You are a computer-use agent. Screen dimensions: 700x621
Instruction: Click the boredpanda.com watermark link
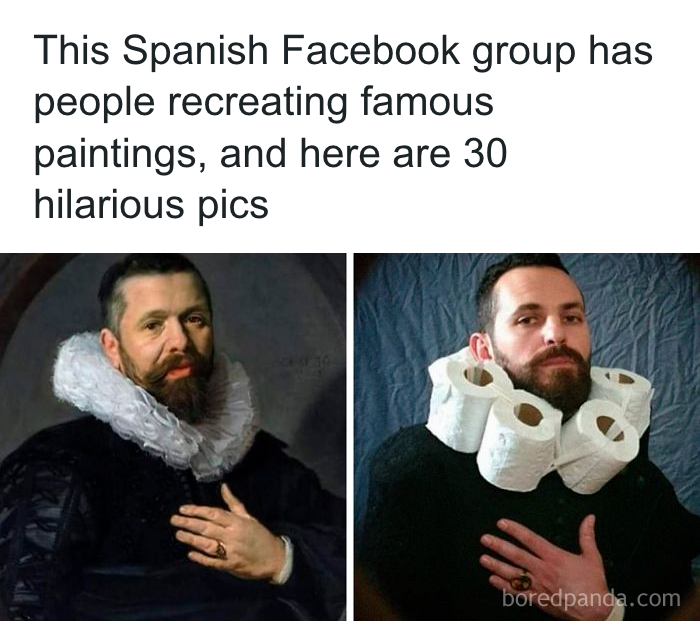(591, 598)
